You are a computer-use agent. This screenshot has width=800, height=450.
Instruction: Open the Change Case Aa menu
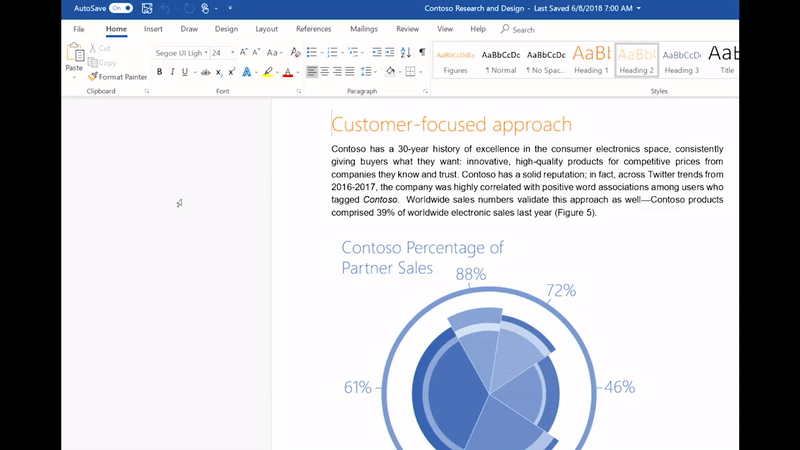(274, 53)
